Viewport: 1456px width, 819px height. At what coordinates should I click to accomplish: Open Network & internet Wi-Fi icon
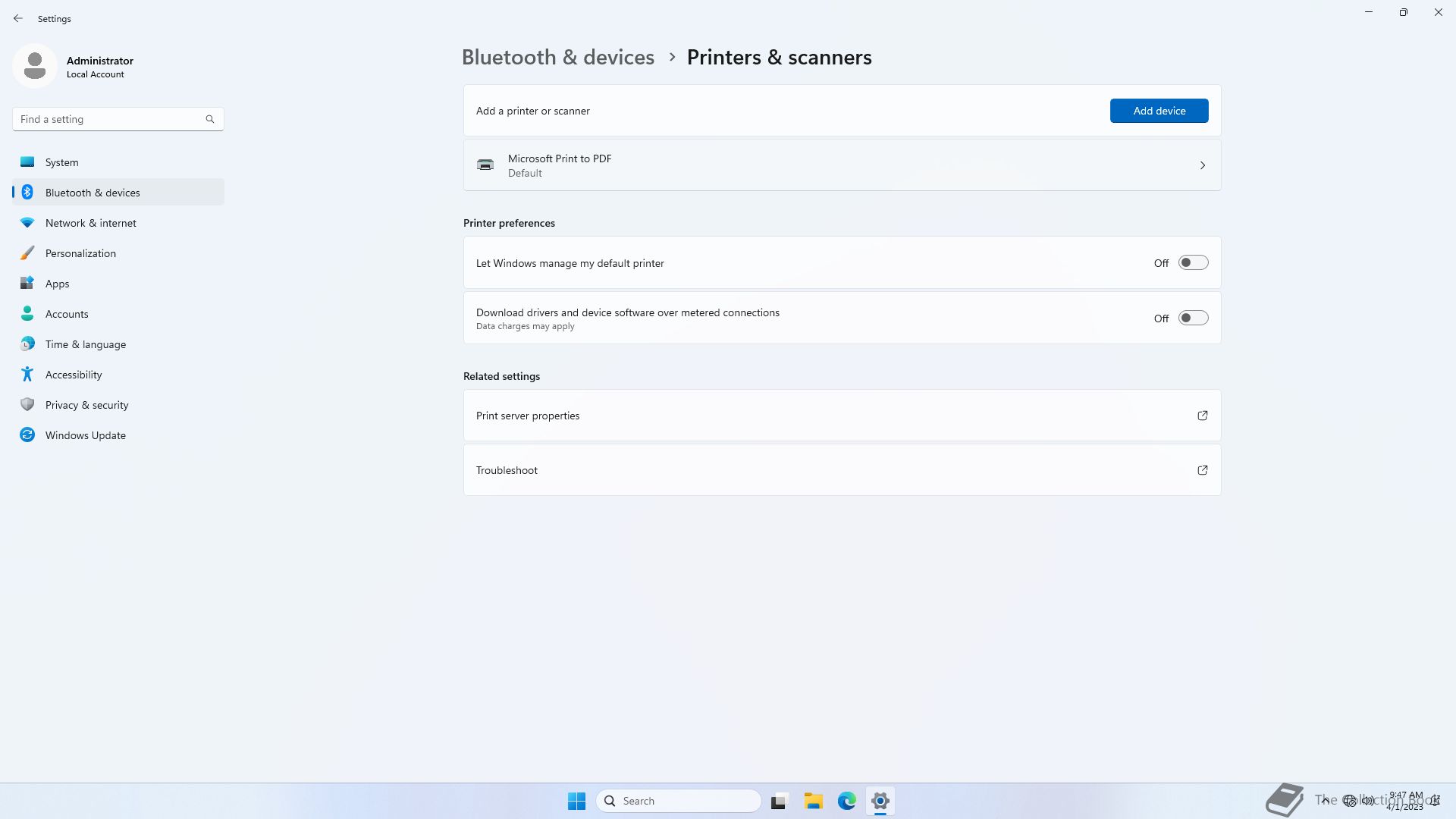pyautogui.click(x=27, y=222)
